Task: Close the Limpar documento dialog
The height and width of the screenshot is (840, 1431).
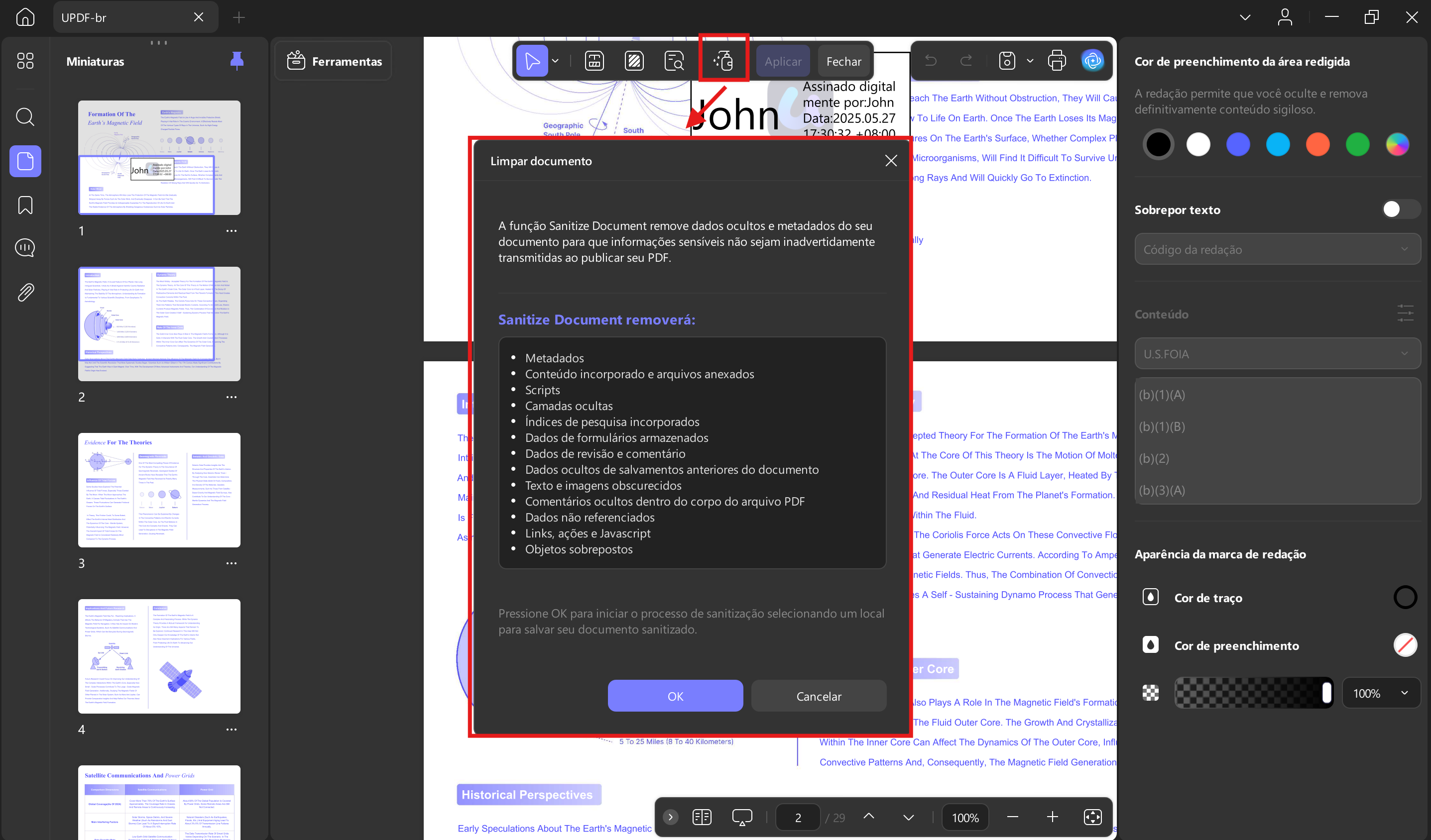Action: 890,161
